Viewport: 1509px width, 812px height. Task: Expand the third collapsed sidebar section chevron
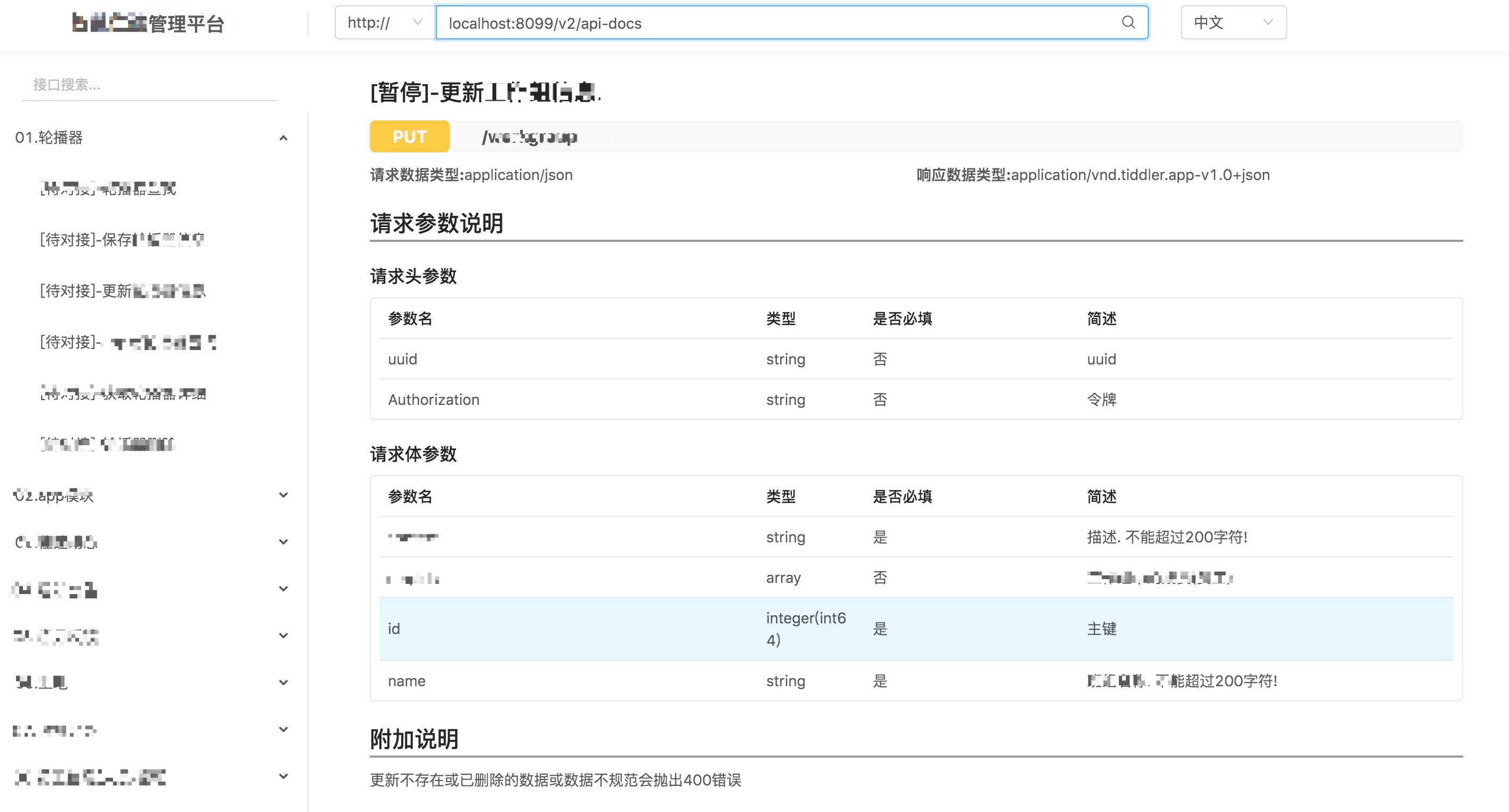pos(283,589)
